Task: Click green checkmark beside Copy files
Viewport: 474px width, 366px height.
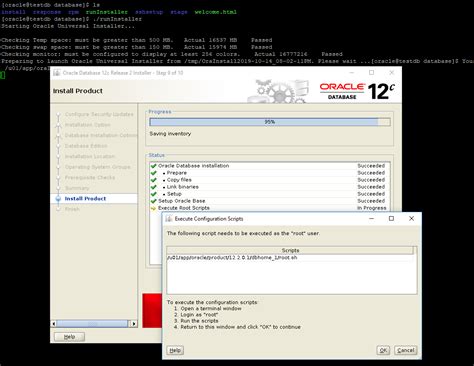Action: tap(154, 180)
